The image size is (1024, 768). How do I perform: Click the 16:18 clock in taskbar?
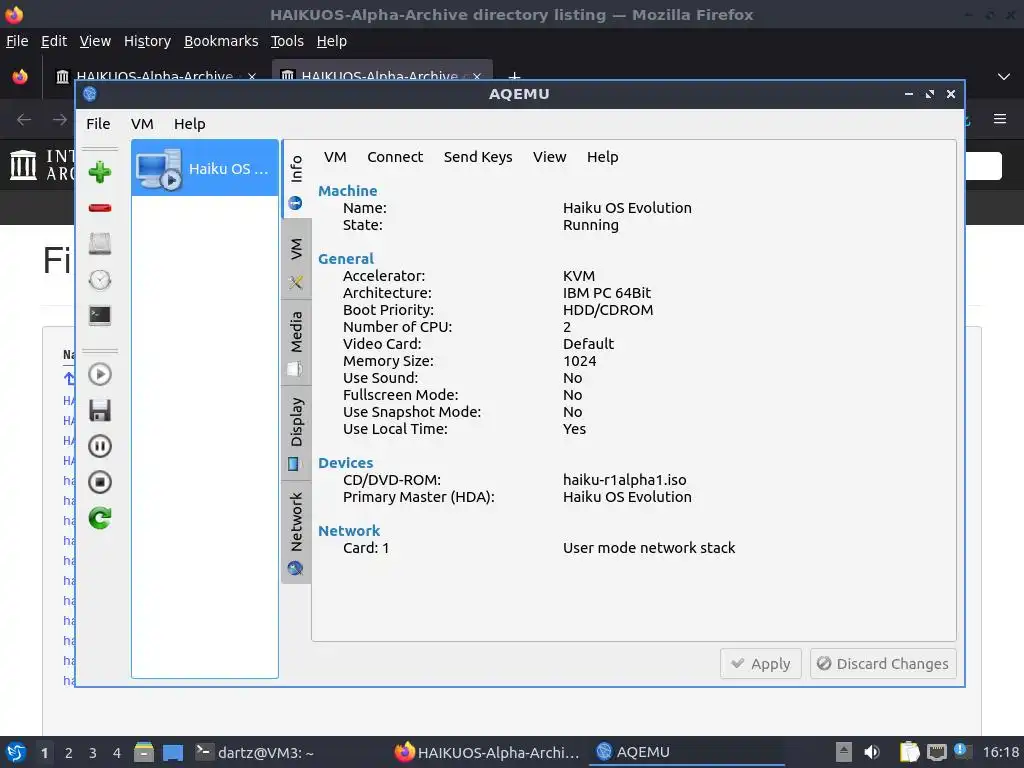(1000, 752)
